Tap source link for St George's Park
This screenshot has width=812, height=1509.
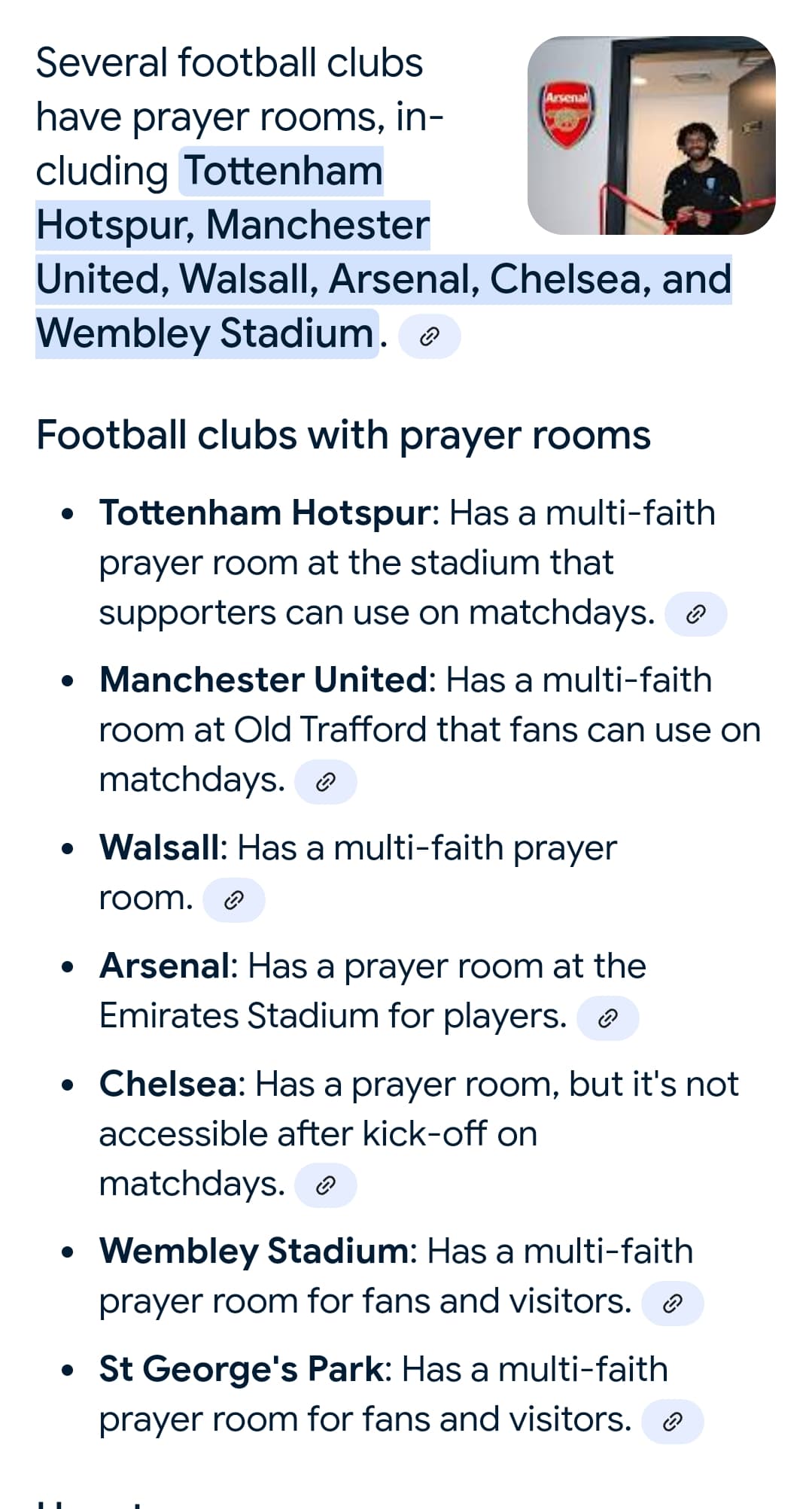click(x=673, y=1422)
